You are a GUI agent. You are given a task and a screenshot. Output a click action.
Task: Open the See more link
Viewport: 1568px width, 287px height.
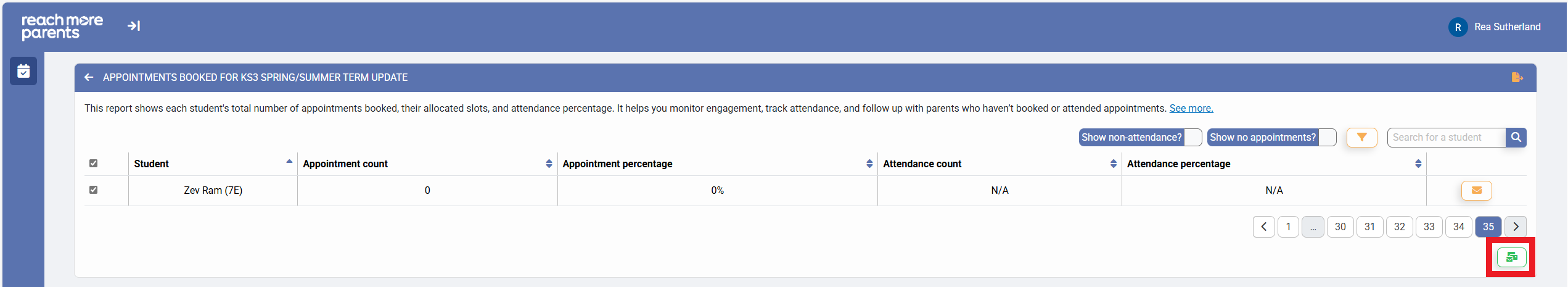click(1191, 109)
